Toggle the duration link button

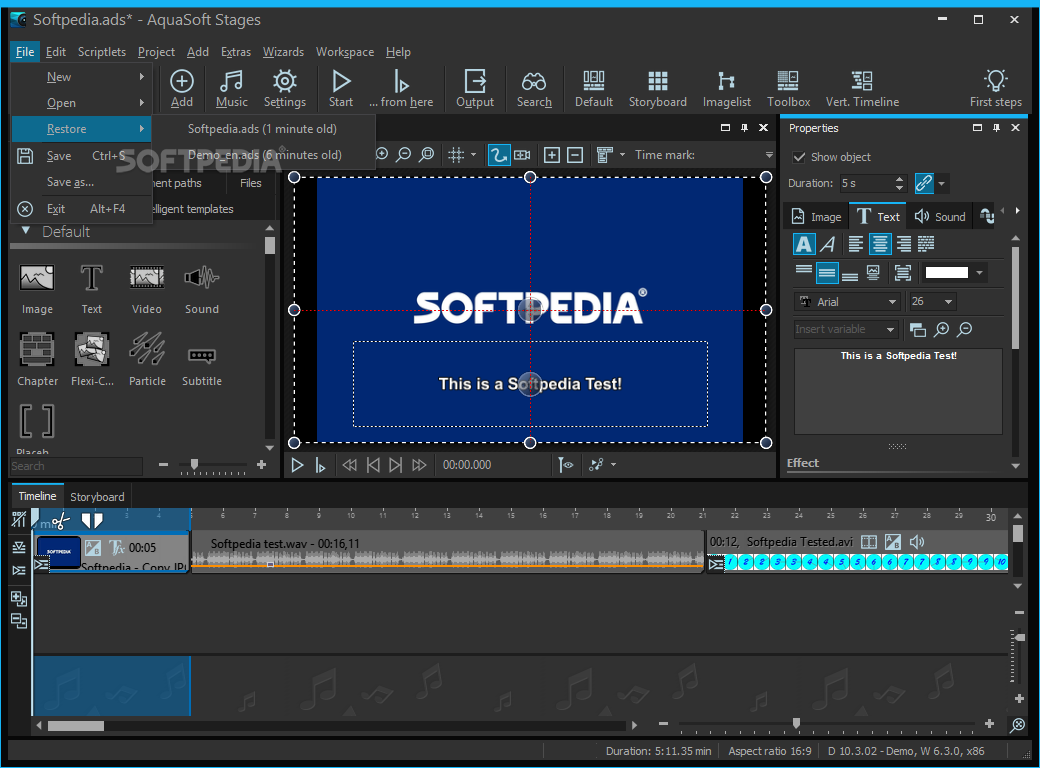point(924,183)
